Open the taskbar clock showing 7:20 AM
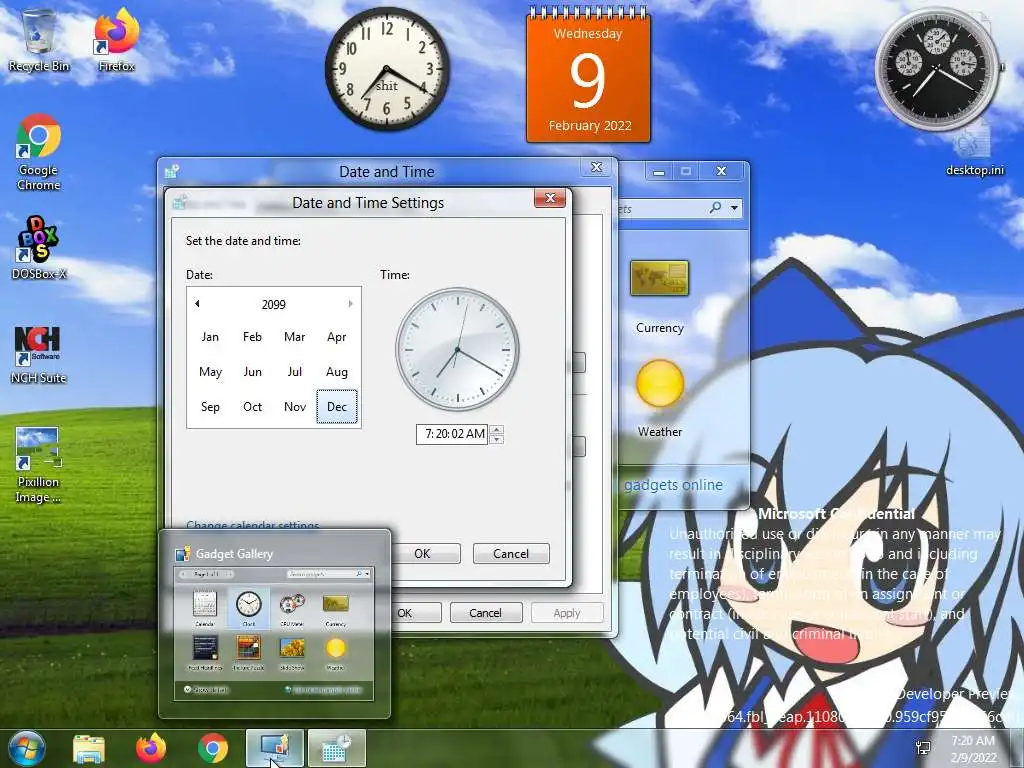The width and height of the screenshot is (1024, 768). (973, 748)
